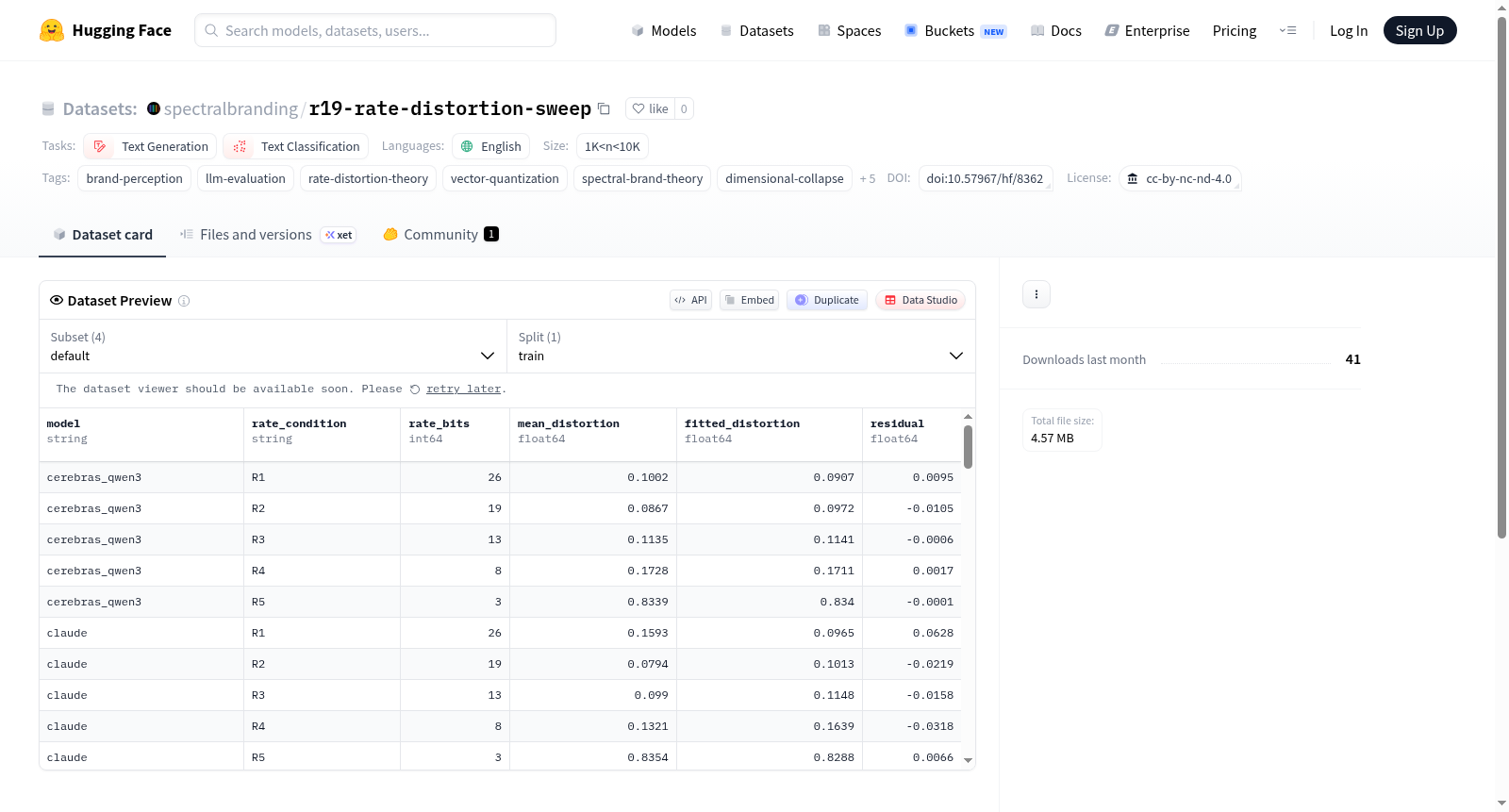Open the spectralbranding profile link

pos(231,108)
